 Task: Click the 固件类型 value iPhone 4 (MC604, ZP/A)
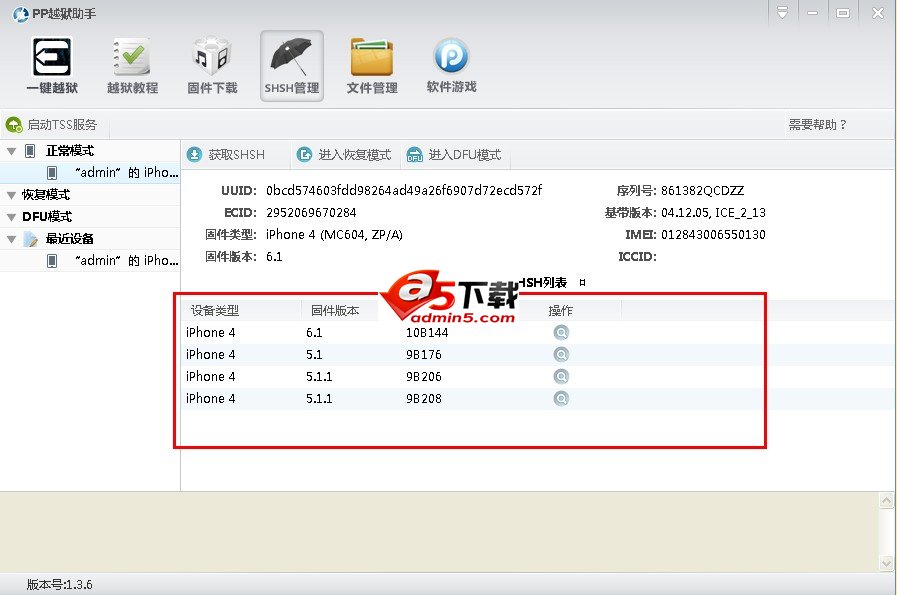tap(334, 235)
